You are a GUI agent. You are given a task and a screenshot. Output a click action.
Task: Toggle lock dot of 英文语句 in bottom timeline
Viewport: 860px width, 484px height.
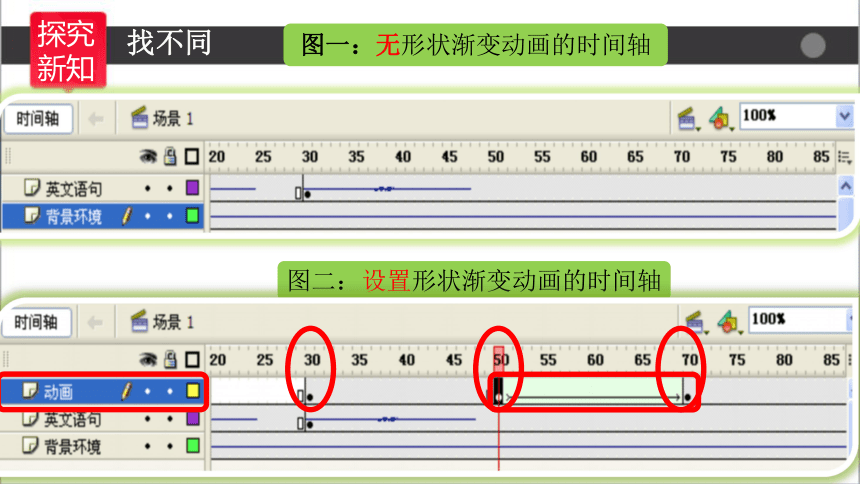tap(170, 419)
